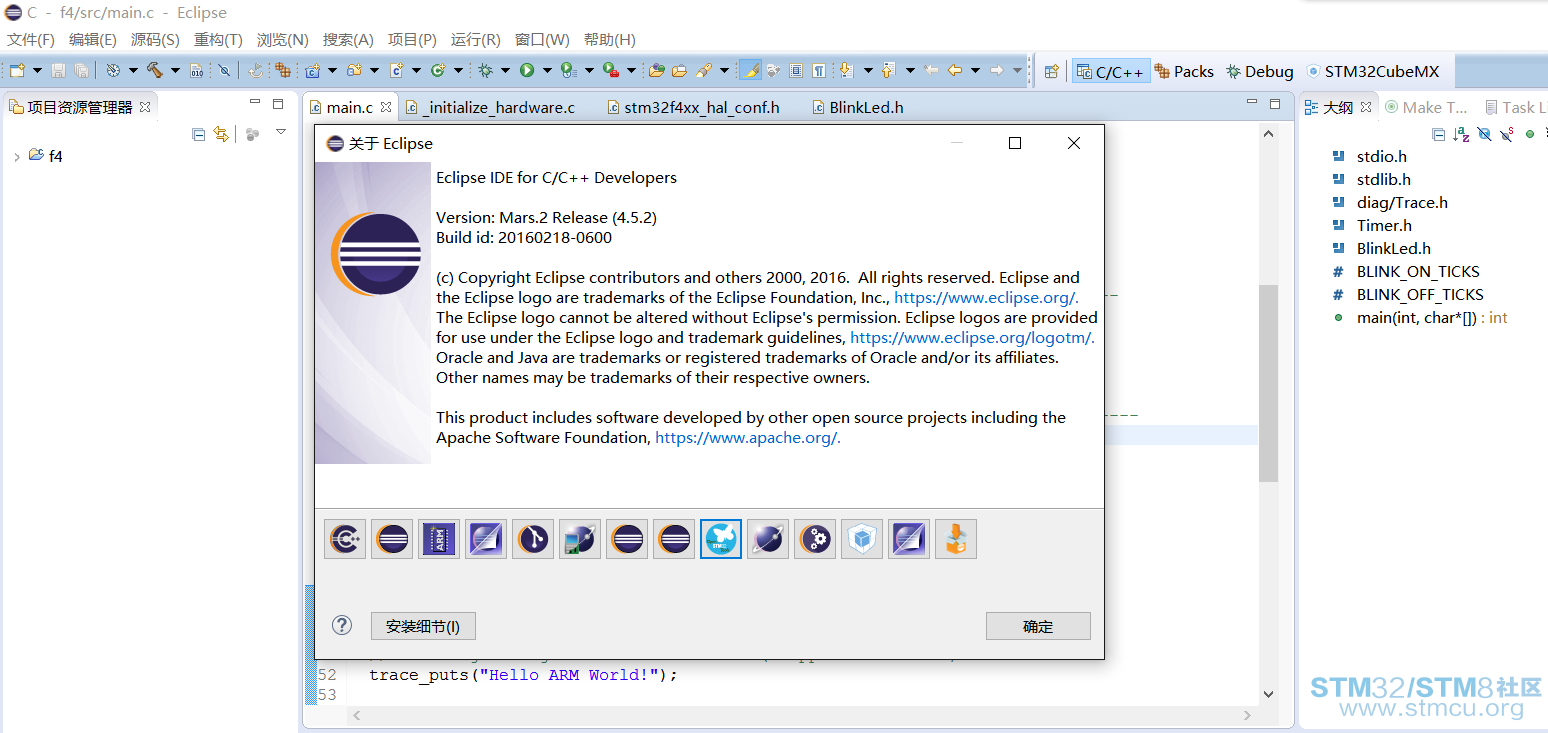
Task: Toggle Mark Occurrences highlighter in toolbar
Action: click(750, 70)
